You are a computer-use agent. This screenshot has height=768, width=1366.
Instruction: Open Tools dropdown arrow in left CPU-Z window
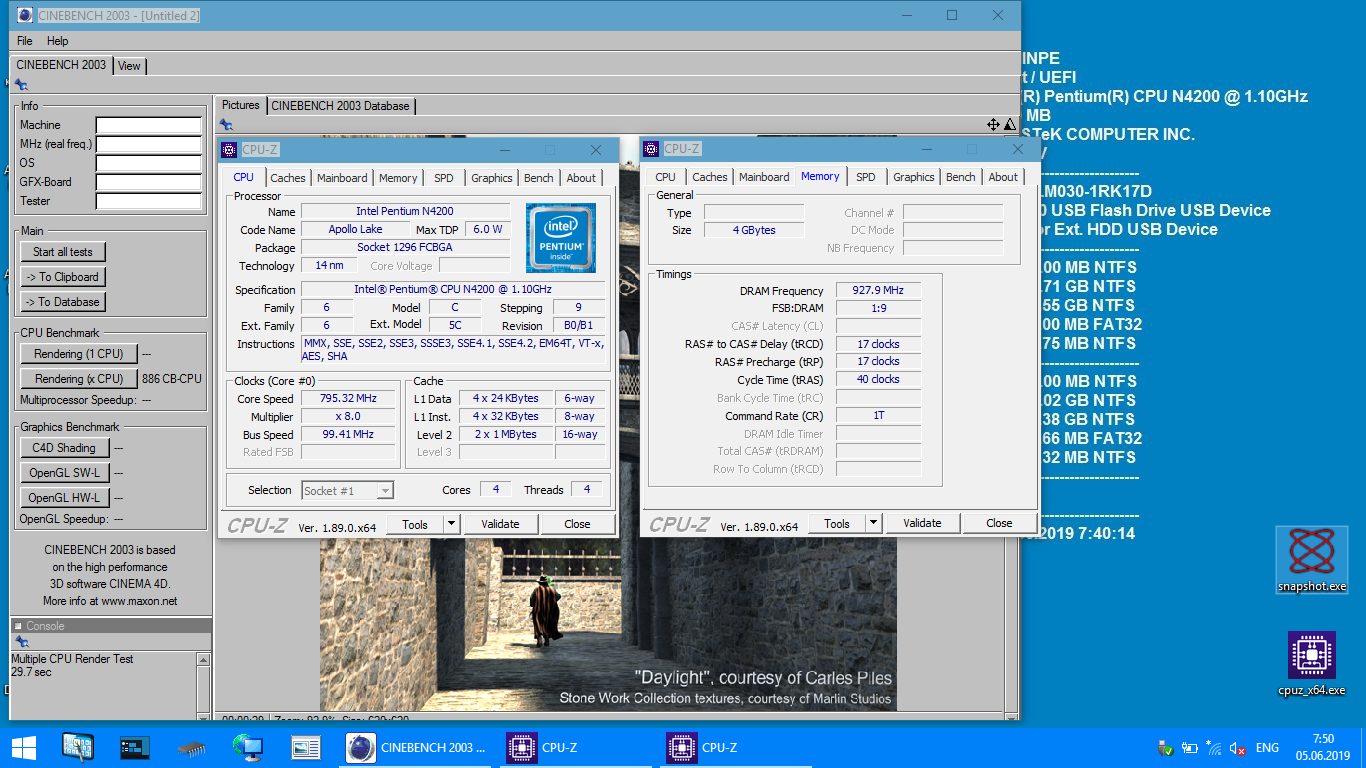(x=451, y=524)
